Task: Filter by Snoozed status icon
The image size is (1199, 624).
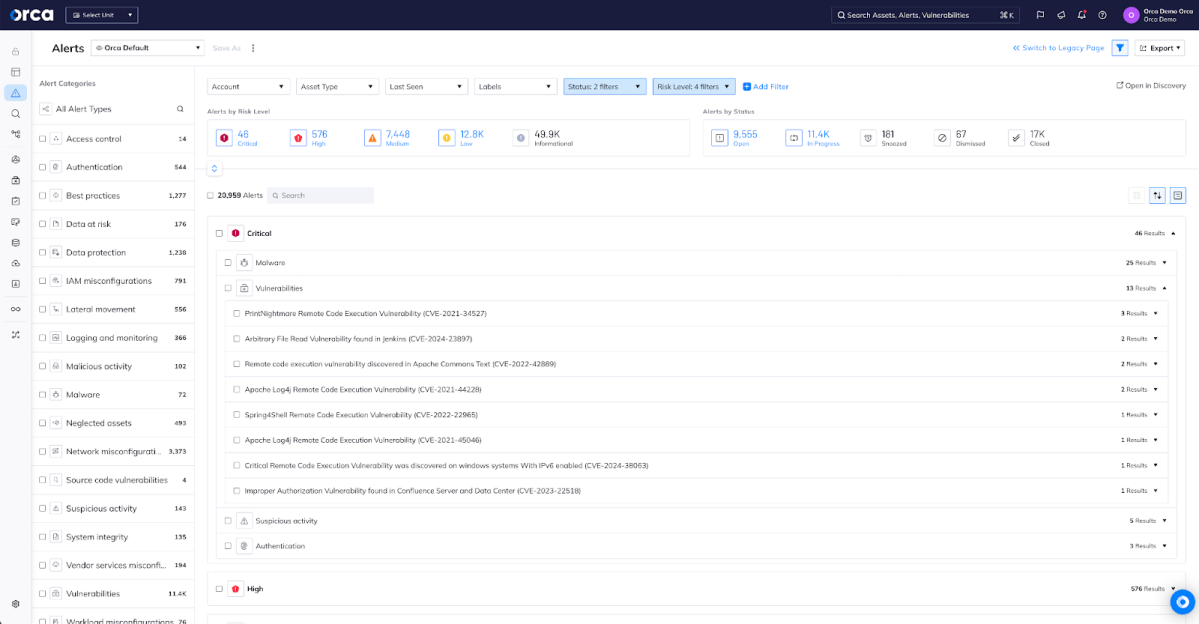Action: [x=868, y=138]
